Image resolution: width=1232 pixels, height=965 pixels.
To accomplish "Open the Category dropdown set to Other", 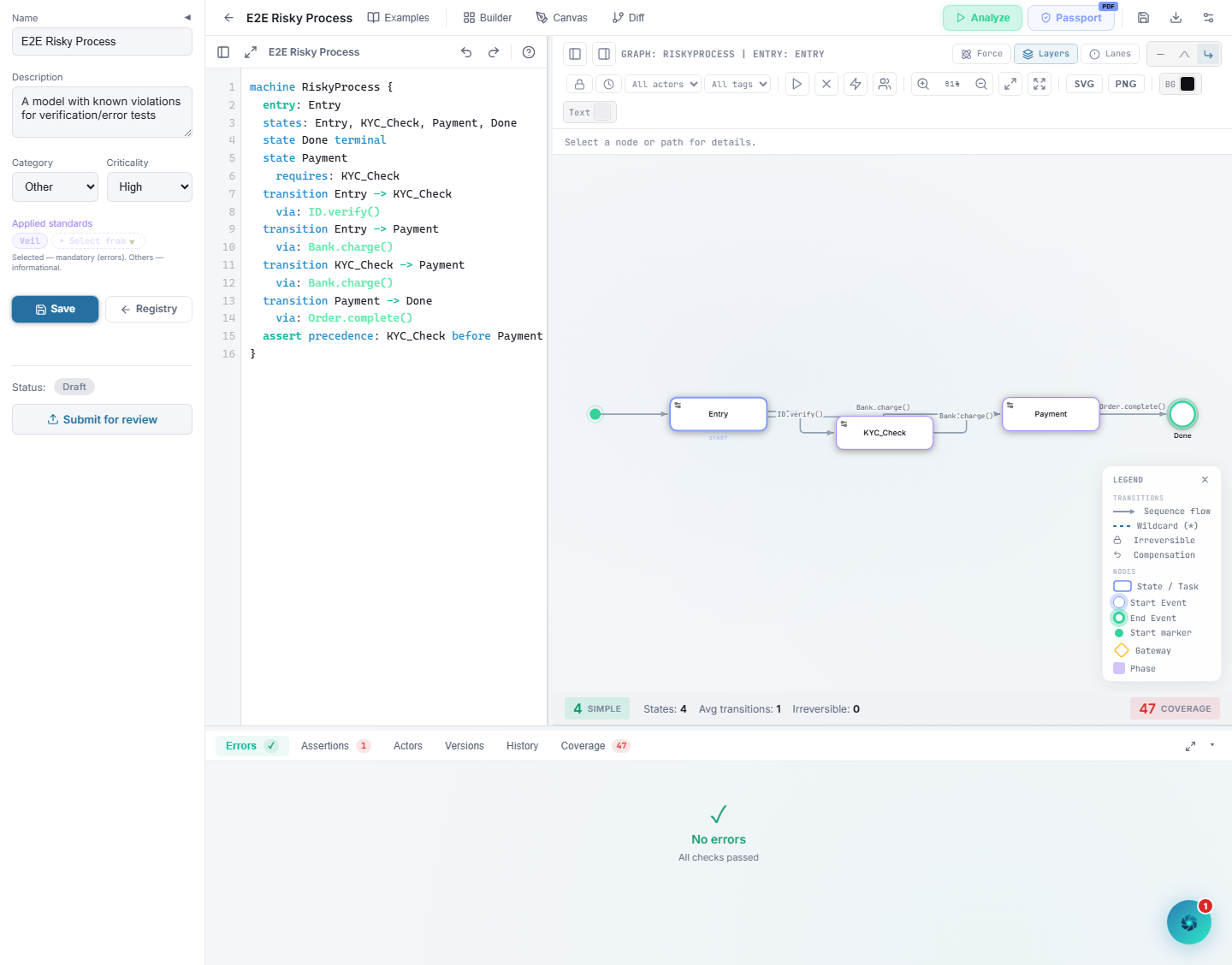I will click(55, 187).
